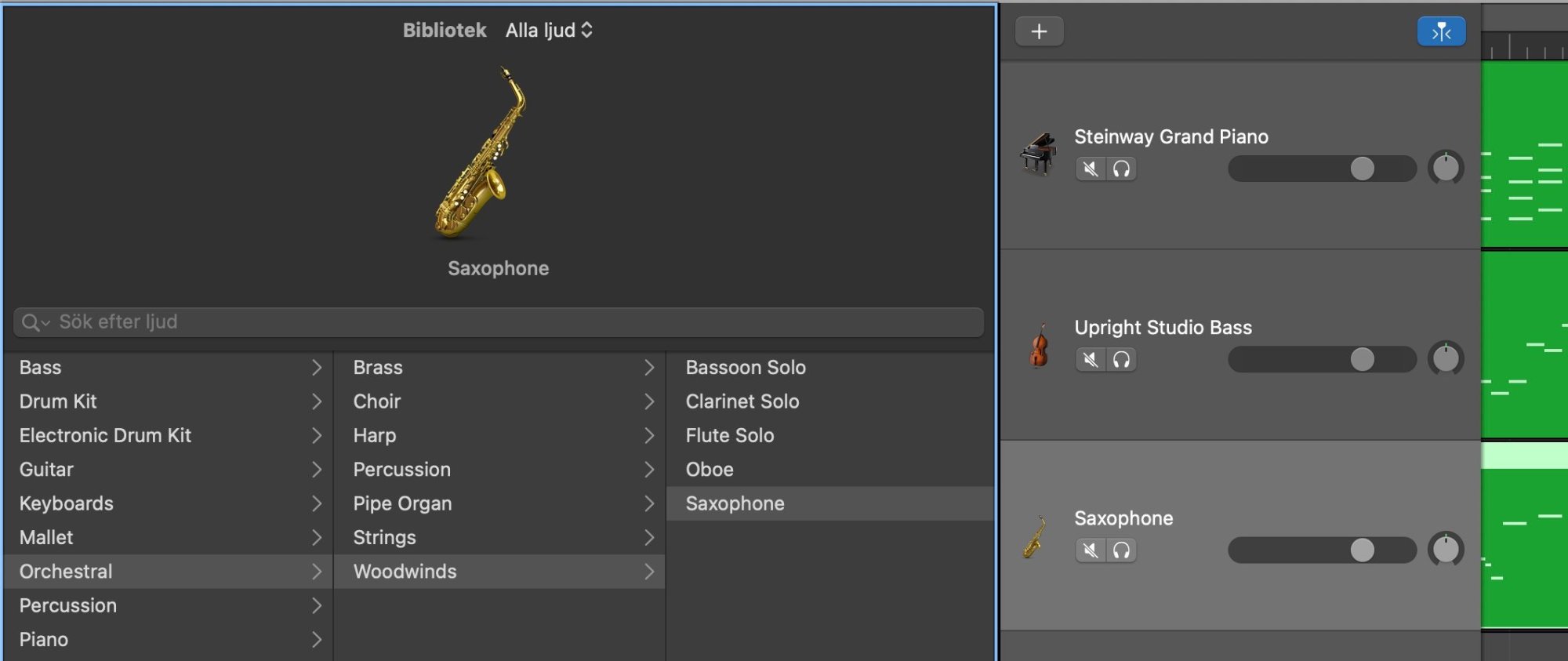Click the solo headphones icon on Upright Studio Bass
The width and height of the screenshot is (1568, 661).
(x=1121, y=360)
